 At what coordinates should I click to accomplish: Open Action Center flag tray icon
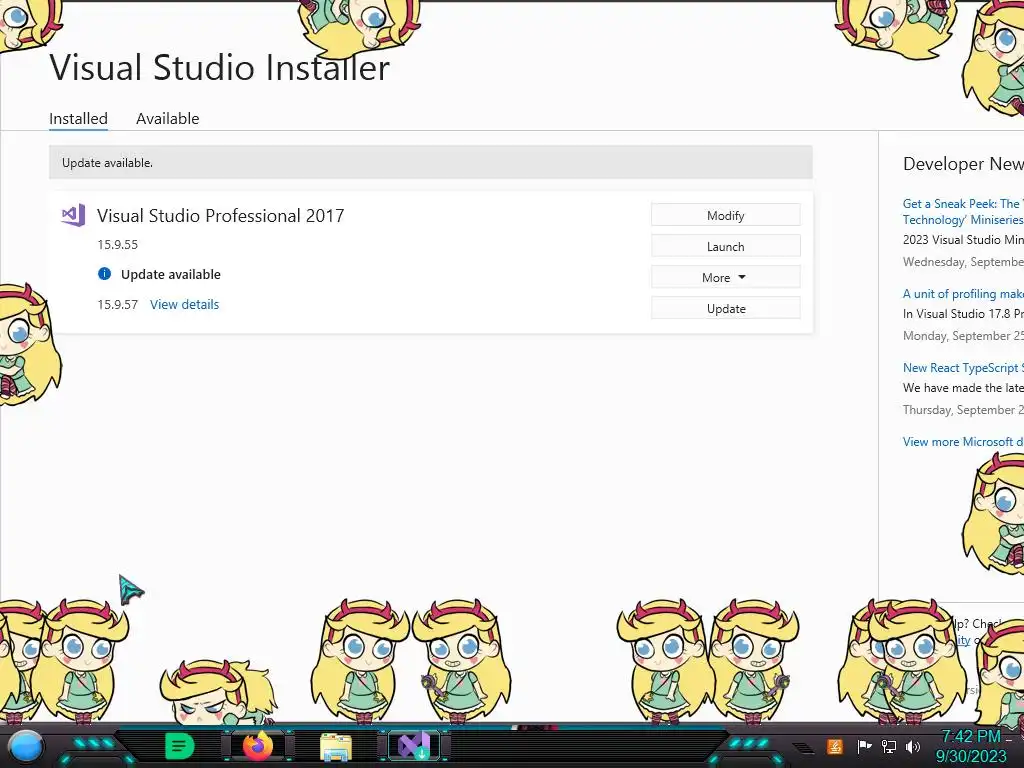864,746
